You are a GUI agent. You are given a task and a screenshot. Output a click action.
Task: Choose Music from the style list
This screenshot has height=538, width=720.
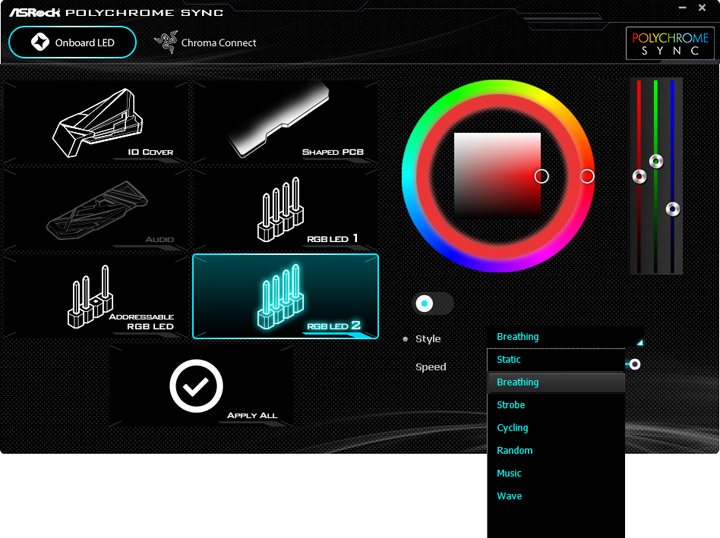pos(556,473)
